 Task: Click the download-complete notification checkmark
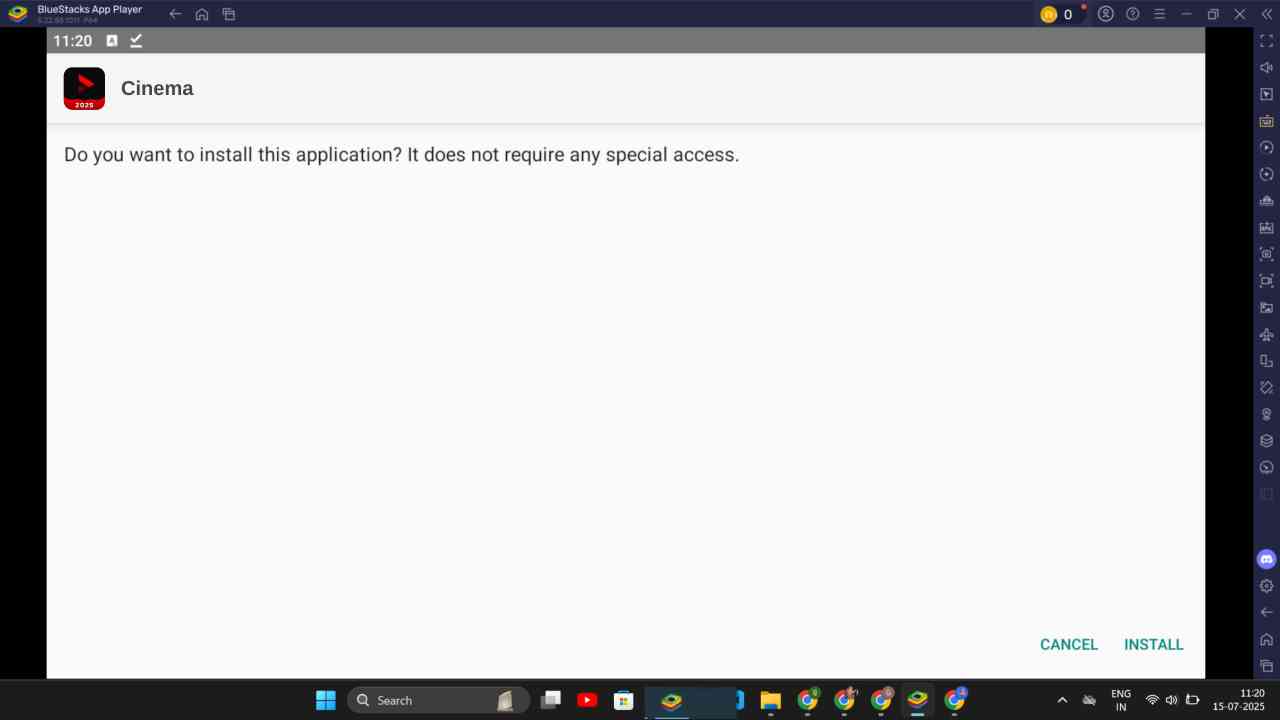tap(136, 40)
